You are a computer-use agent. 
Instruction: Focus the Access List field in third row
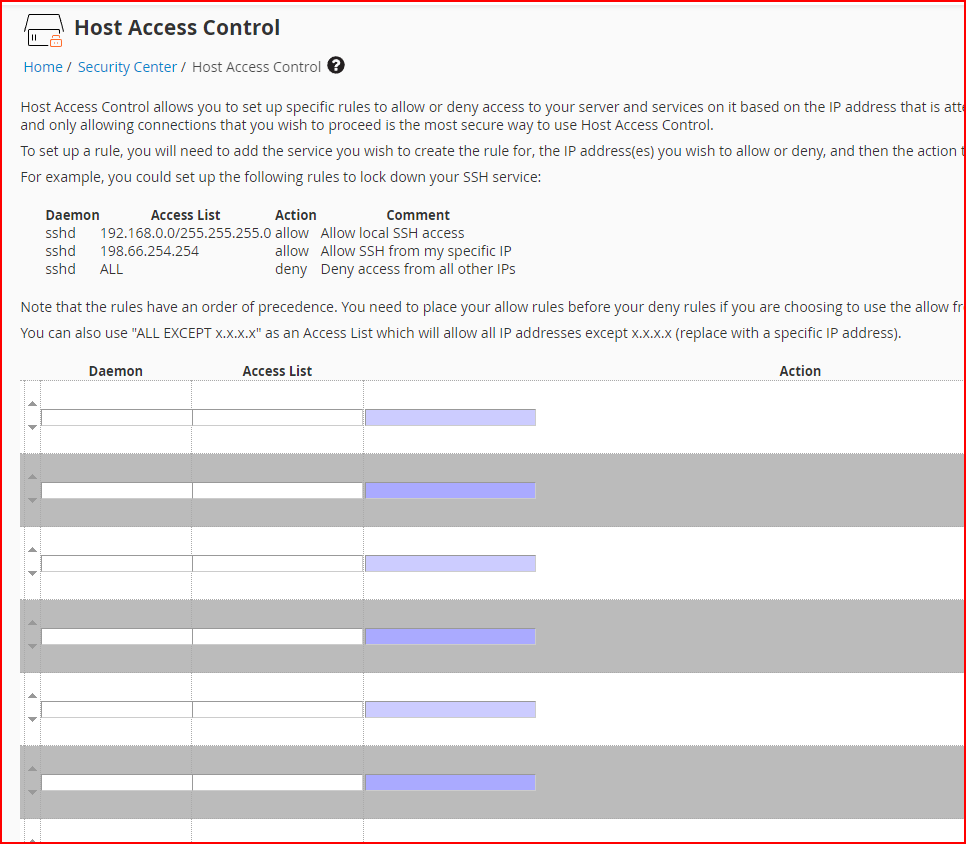277,564
